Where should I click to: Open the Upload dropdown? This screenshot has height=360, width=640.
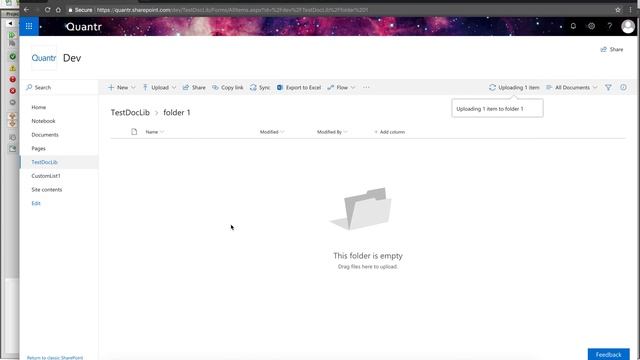(x=159, y=87)
